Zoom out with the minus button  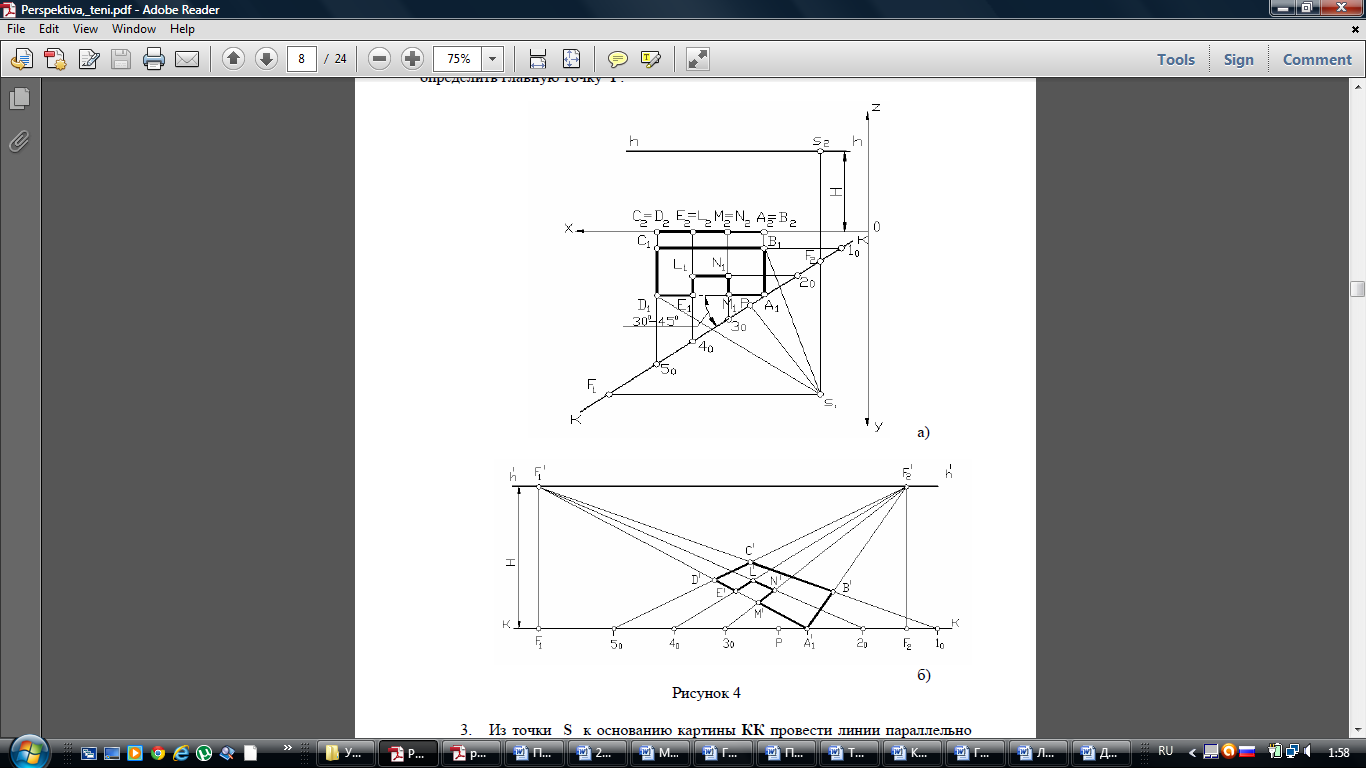coord(379,59)
